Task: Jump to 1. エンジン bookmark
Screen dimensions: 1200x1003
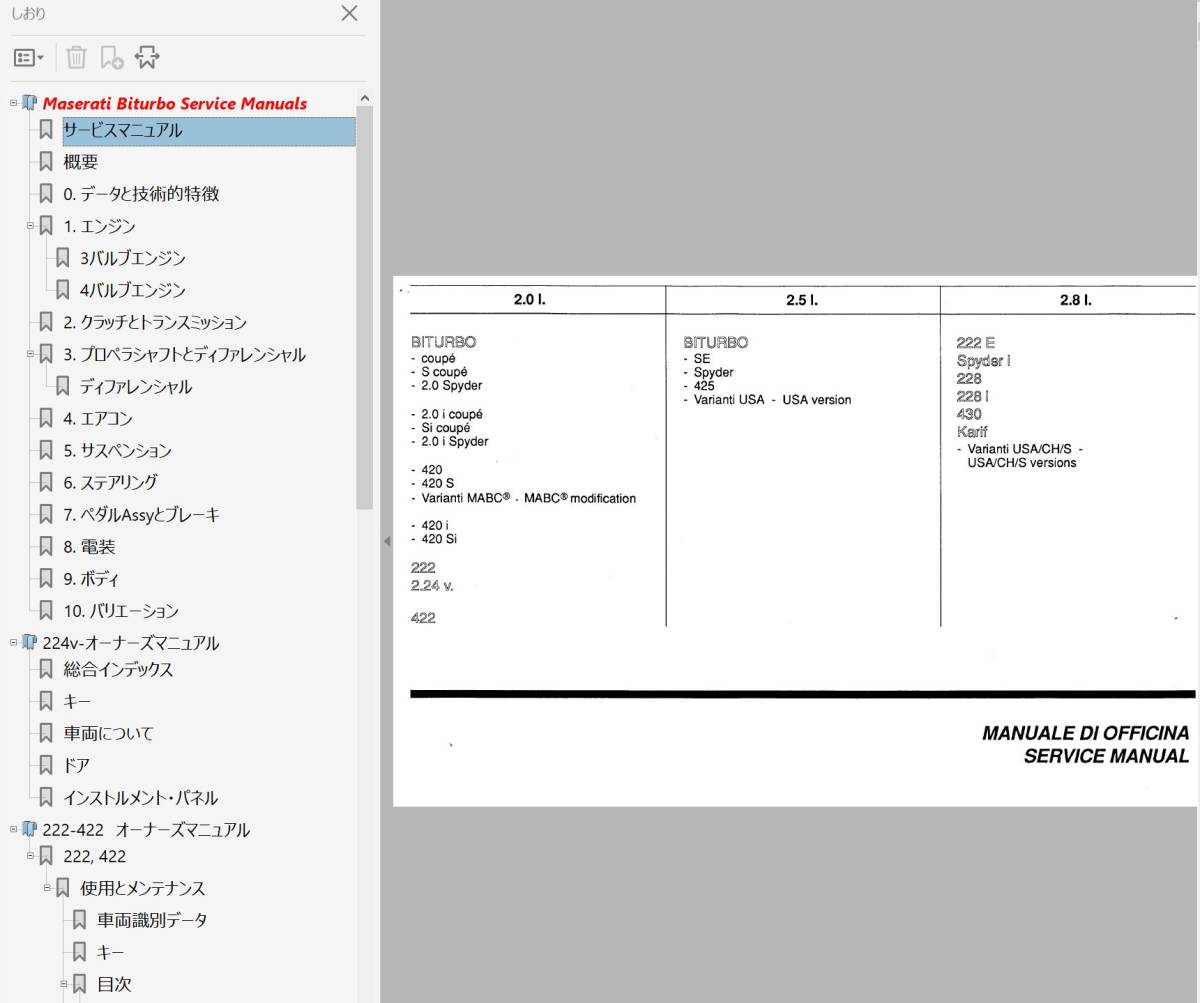Action: (99, 226)
